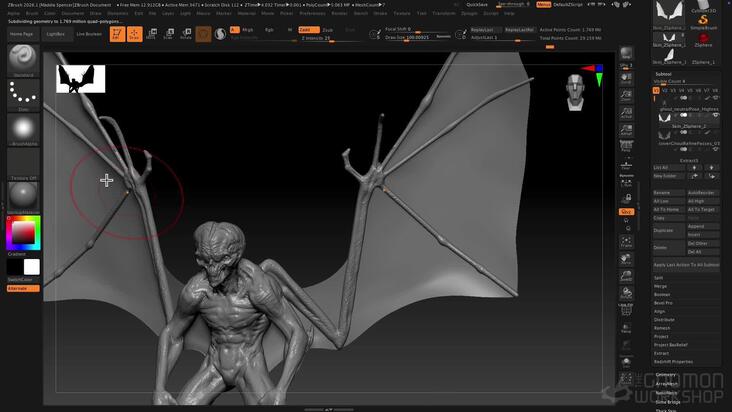Collapse the Subtool palette header
This screenshot has height=412, width=732.
point(663,74)
